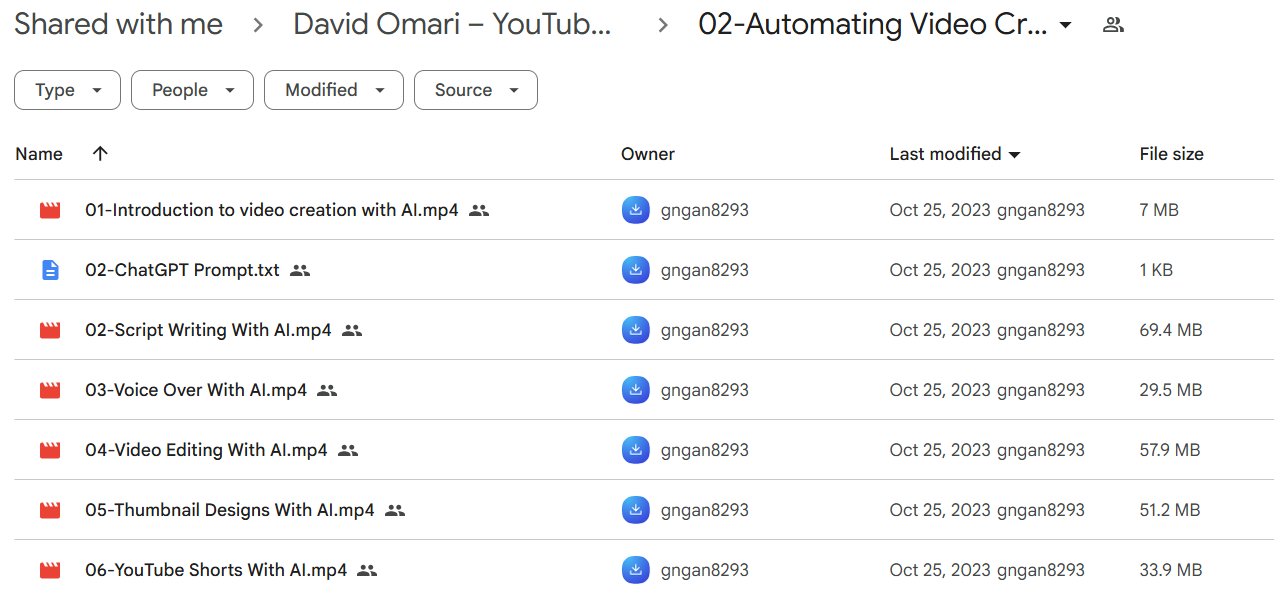
Task: Click owner name gngan8293 in 03-Voice Over row
Action: [x=705, y=390]
